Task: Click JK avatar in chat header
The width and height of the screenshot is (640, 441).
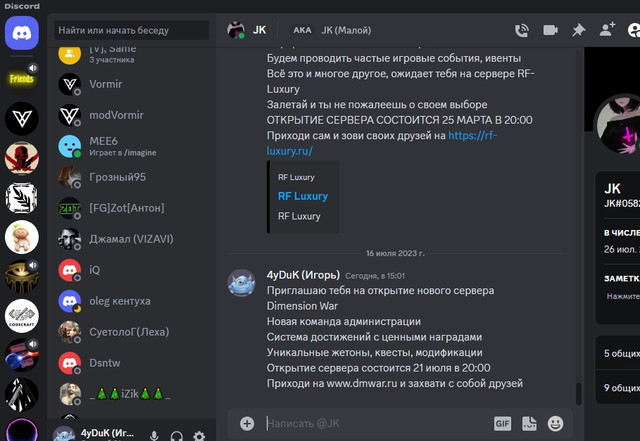Action: [236, 30]
